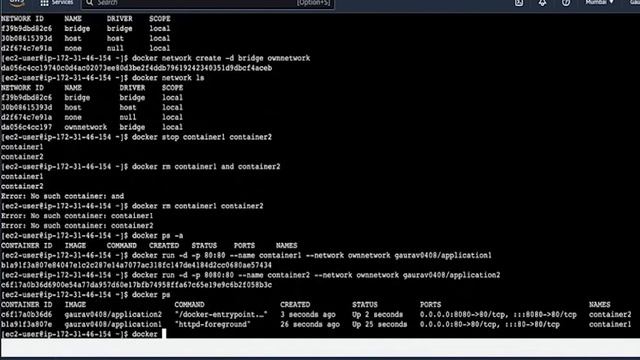Screen dimensions: 640x360
Task: Click container hash 'b1a91f3a807e84047e1c…' output
Action: (136, 265)
